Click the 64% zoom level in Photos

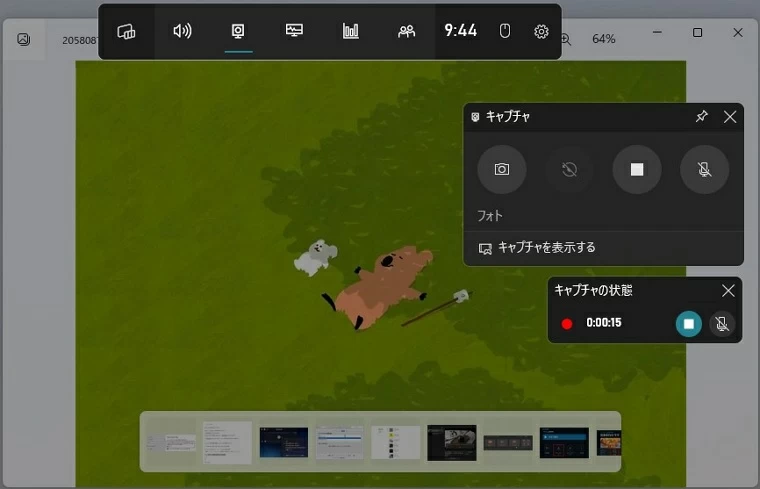(603, 39)
